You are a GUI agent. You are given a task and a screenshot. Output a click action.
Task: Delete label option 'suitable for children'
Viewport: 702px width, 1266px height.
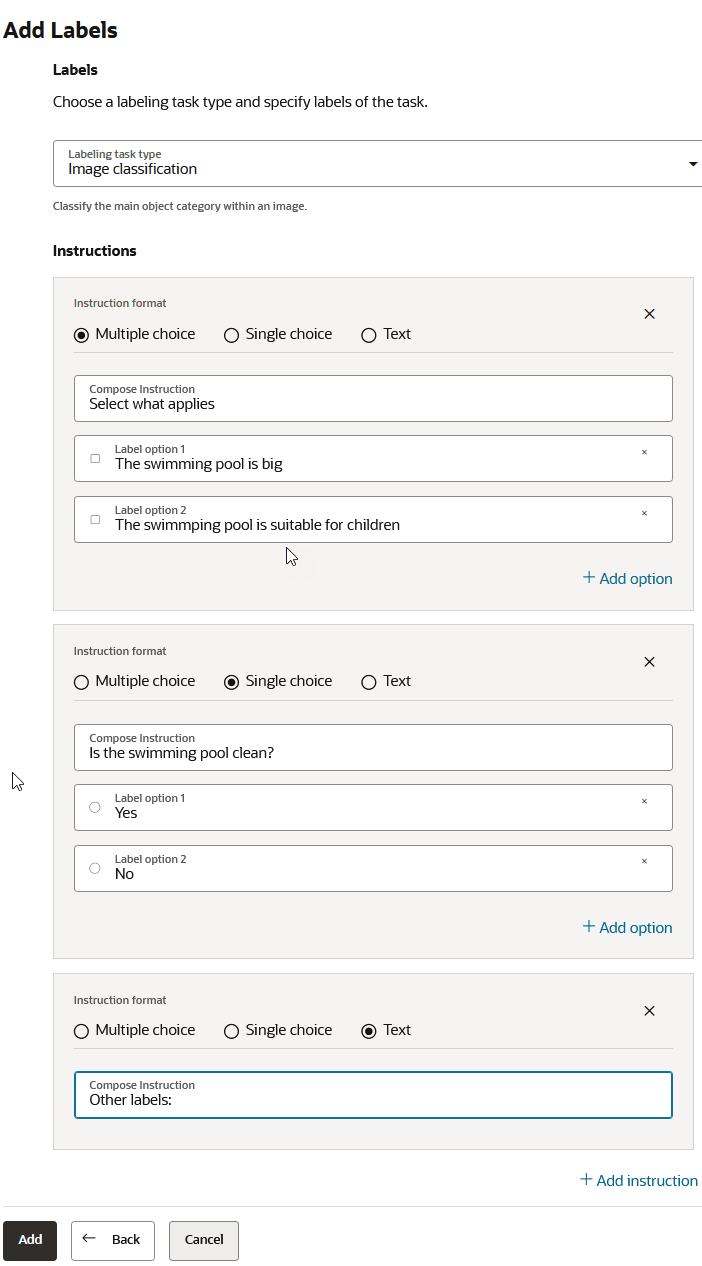tap(644, 513)
